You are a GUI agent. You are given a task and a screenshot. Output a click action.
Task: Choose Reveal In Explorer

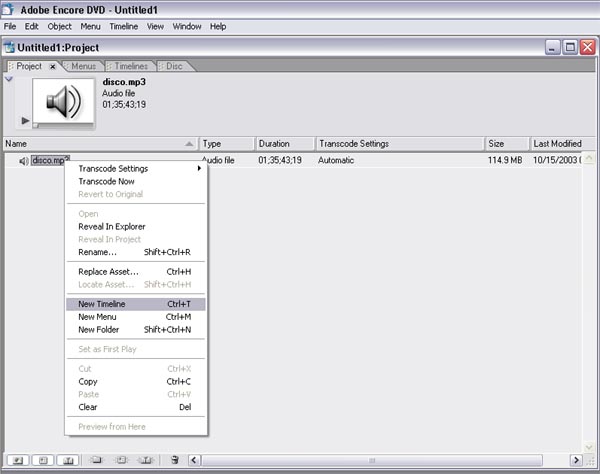[x=136, y=226]
